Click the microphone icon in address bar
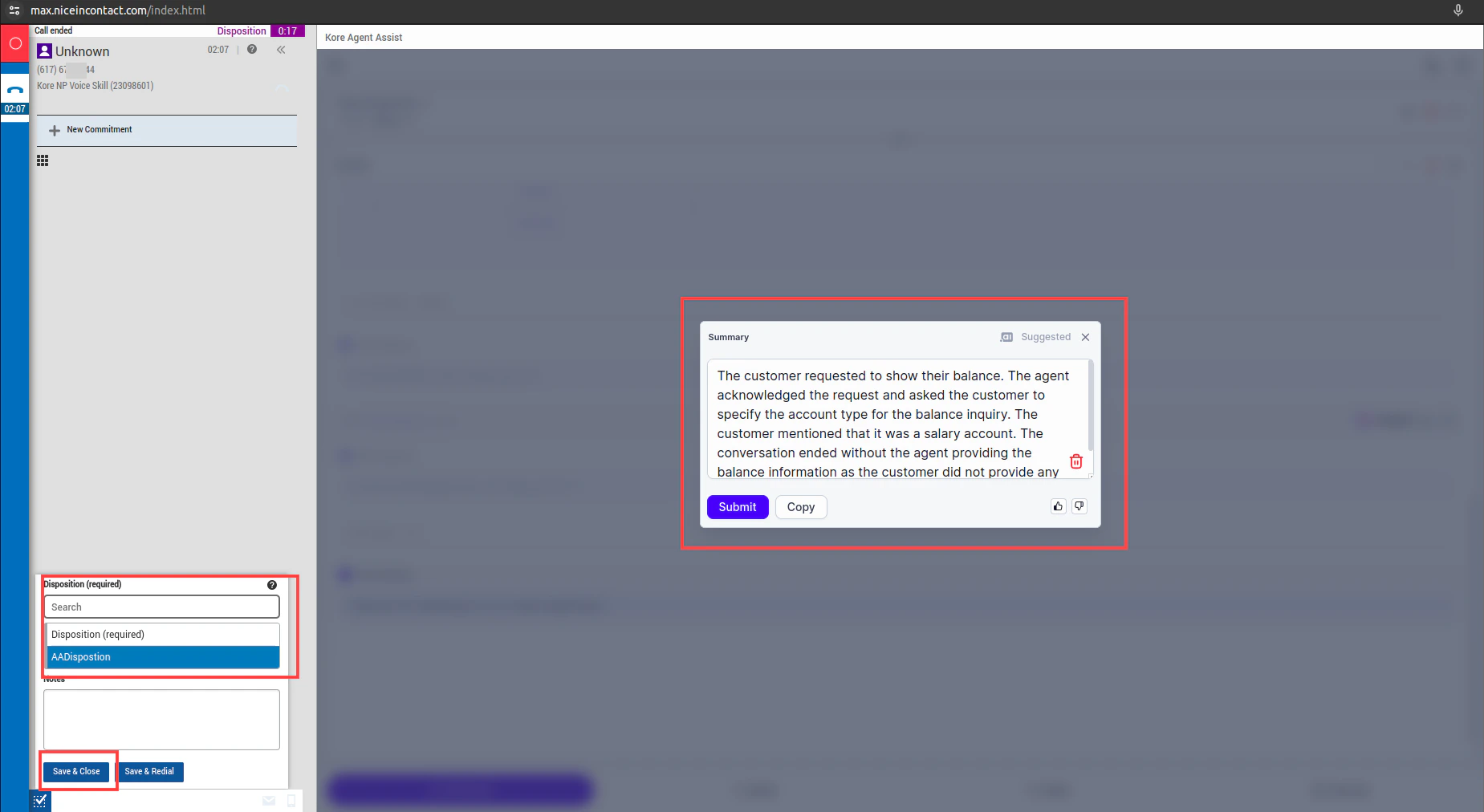The image size is (1484, 812). pos(1458,10)
